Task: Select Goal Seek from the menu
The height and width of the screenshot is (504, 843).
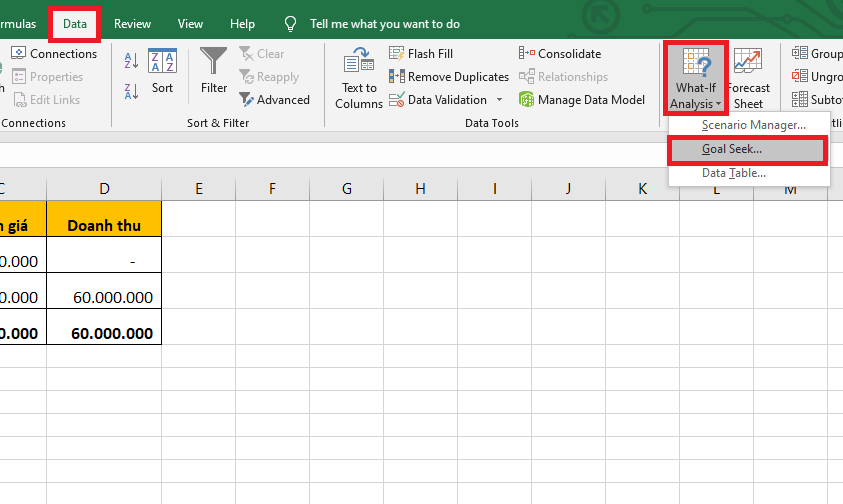Action: point(732,149)
